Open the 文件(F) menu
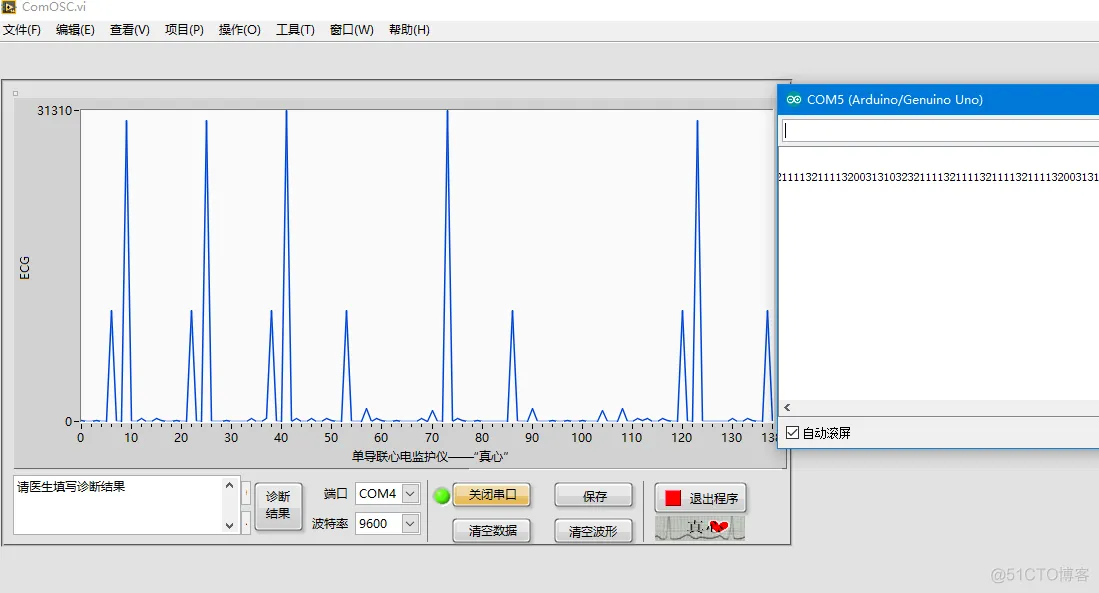The width and height of the screenshot is (1099, 593). [x=22, y=29]
